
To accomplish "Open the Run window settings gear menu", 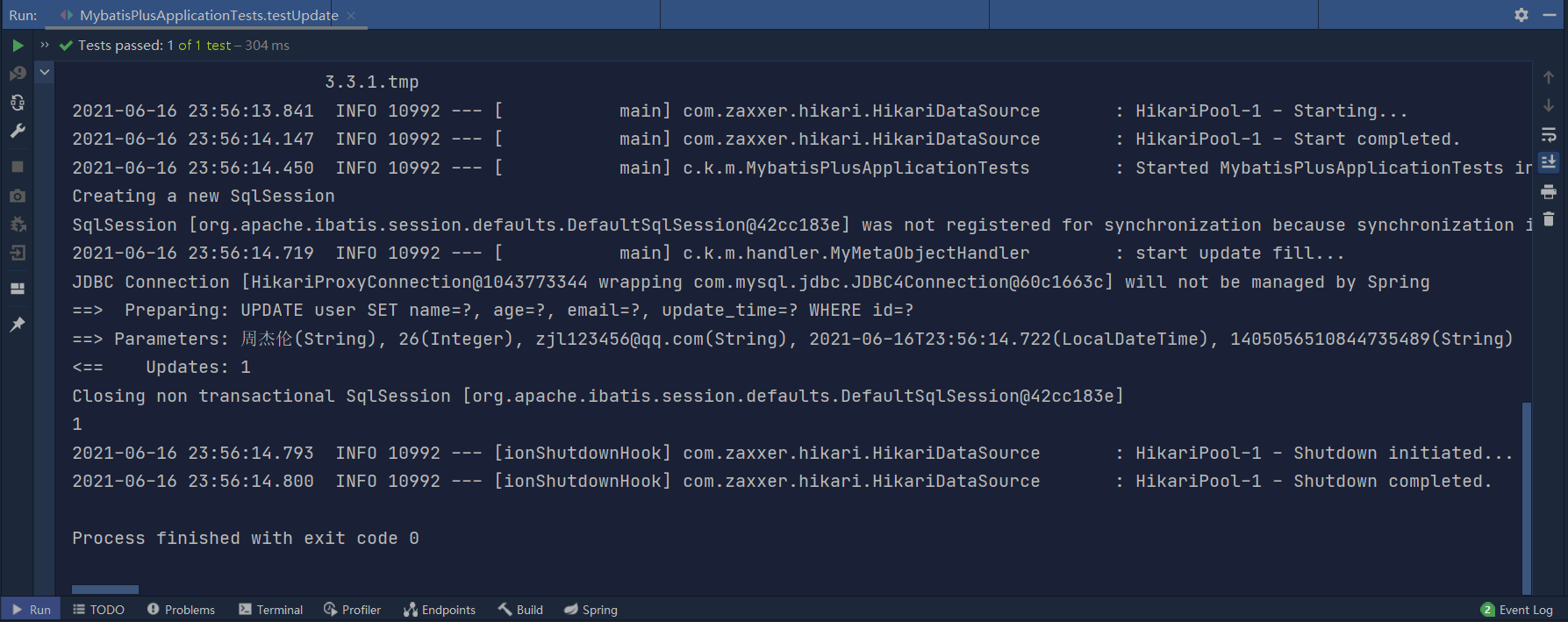I will [1521, 14].
